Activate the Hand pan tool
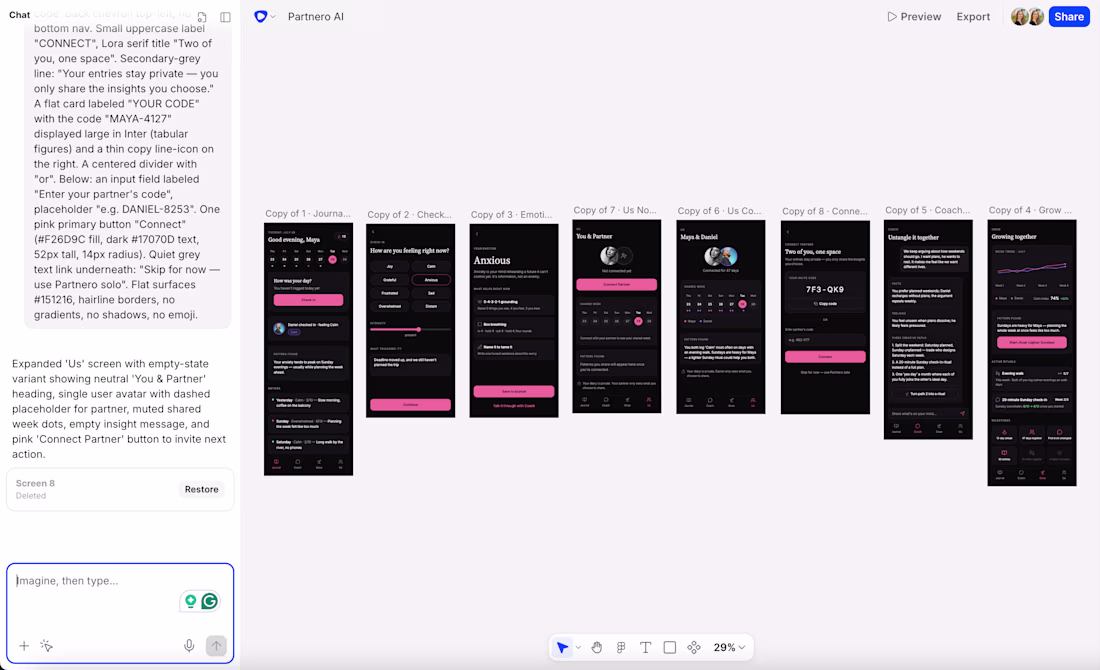 click(x=596, y=648)
